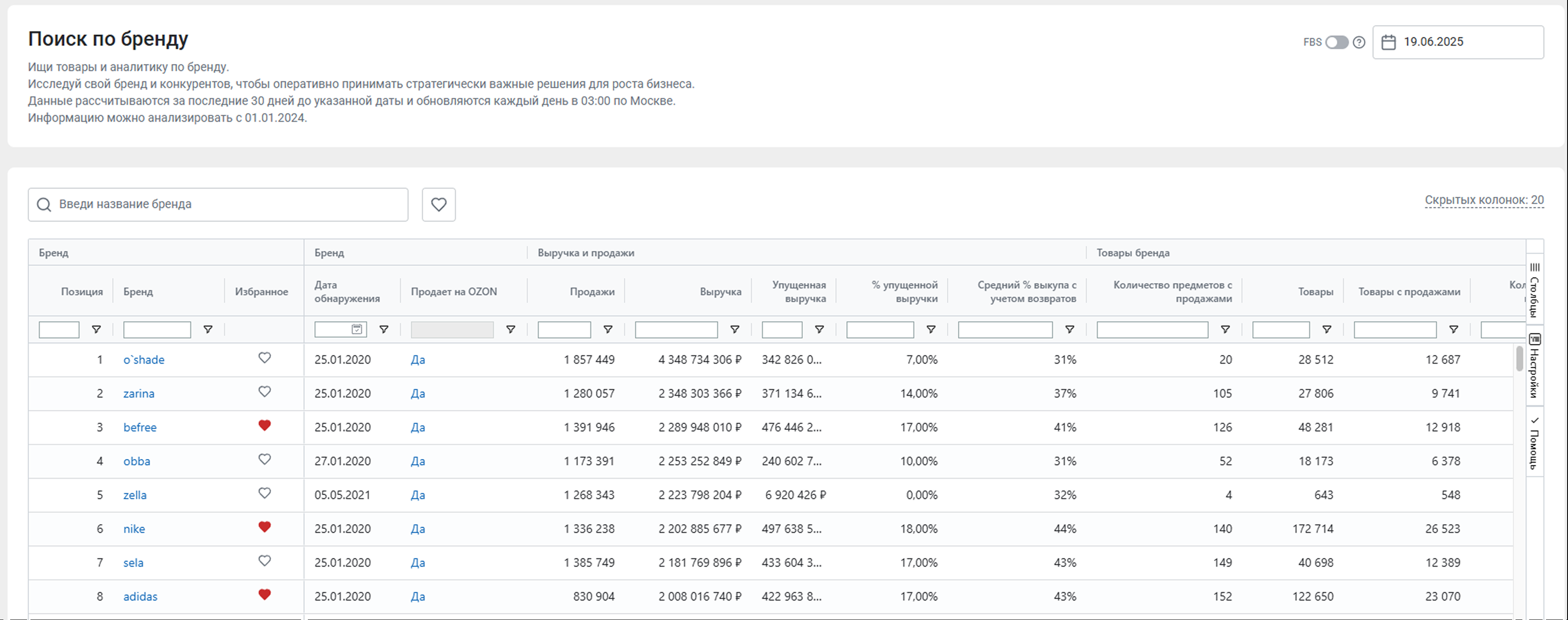
Task: Remove adidas from favorites
Action: coord(264,595)
